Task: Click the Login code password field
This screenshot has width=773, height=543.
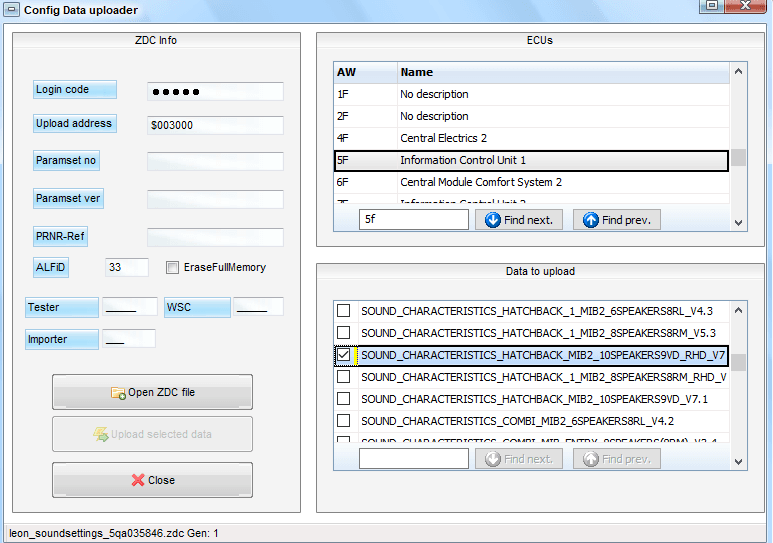Action: 215,92
